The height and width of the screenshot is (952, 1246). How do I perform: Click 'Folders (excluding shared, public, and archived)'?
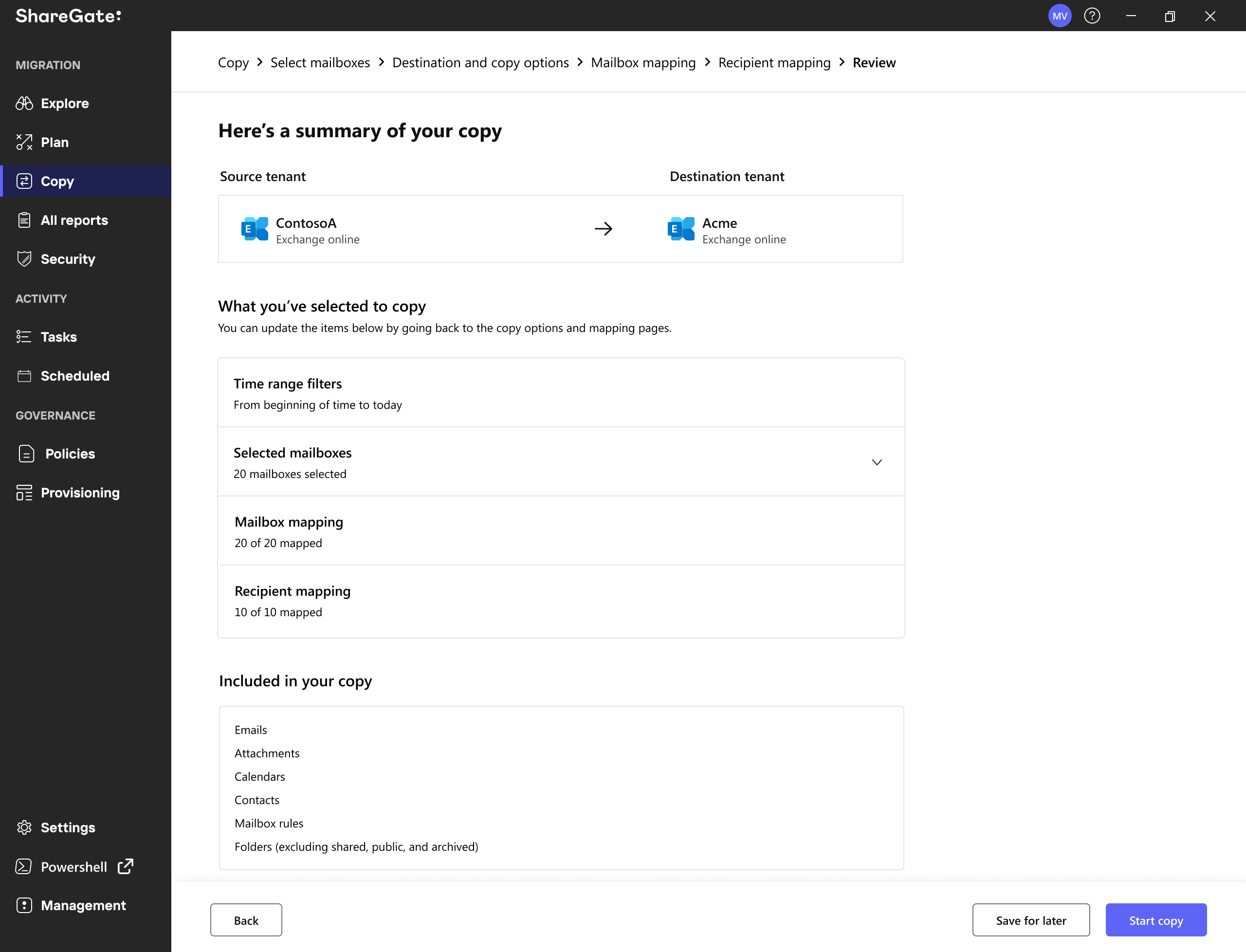tap(356, 846)
